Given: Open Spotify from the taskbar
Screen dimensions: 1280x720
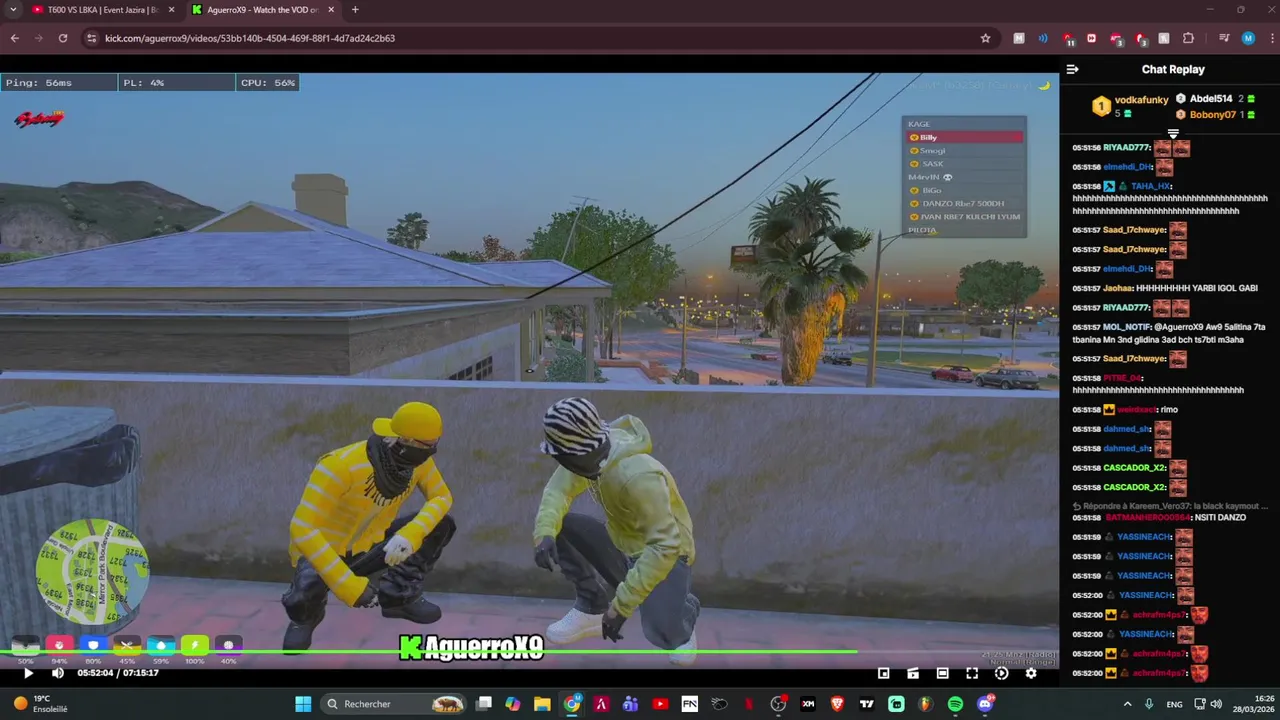Looking at the screenshot, I should [955, 704].
